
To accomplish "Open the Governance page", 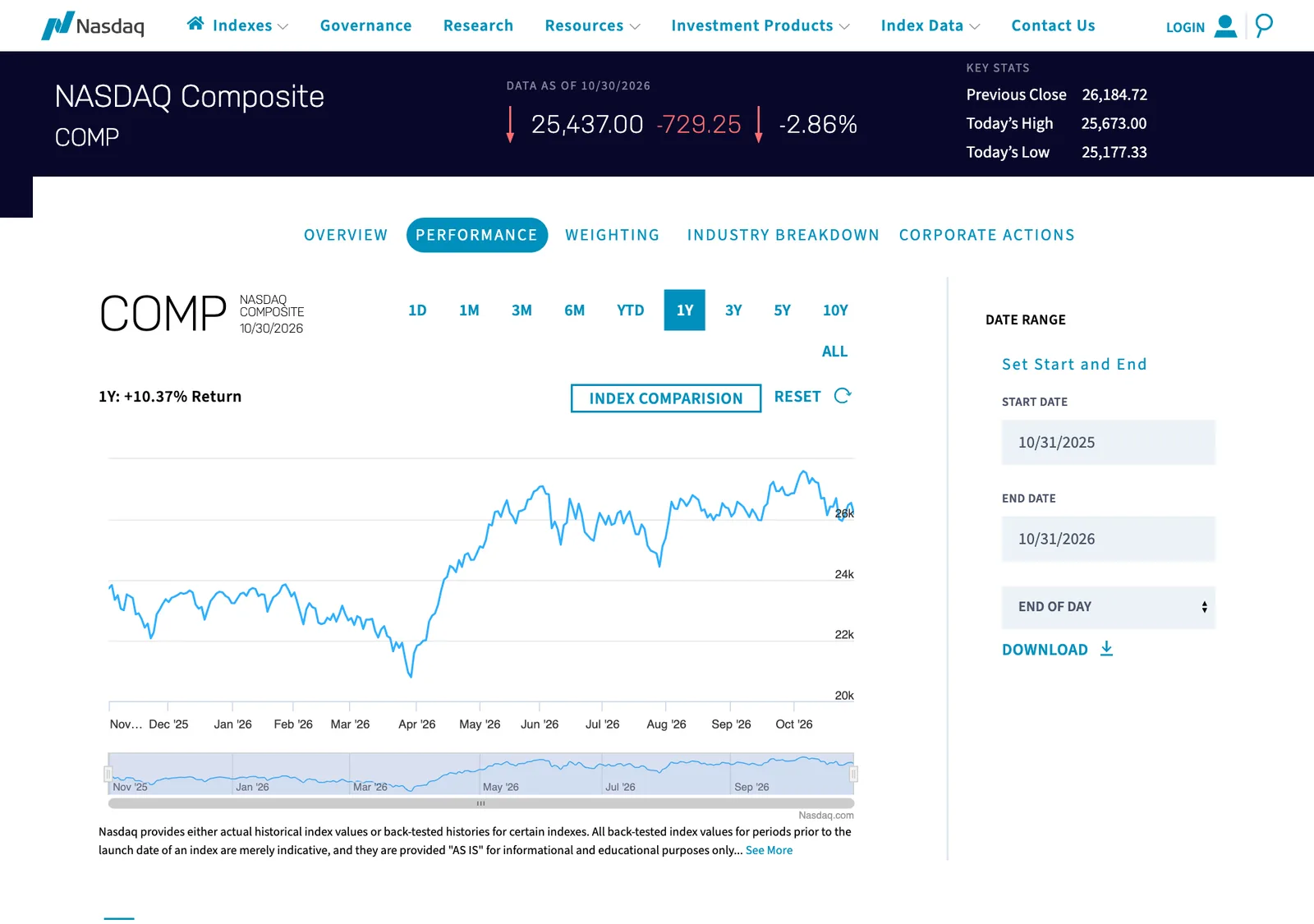I will pyautogui.click(x=366, y=25).
